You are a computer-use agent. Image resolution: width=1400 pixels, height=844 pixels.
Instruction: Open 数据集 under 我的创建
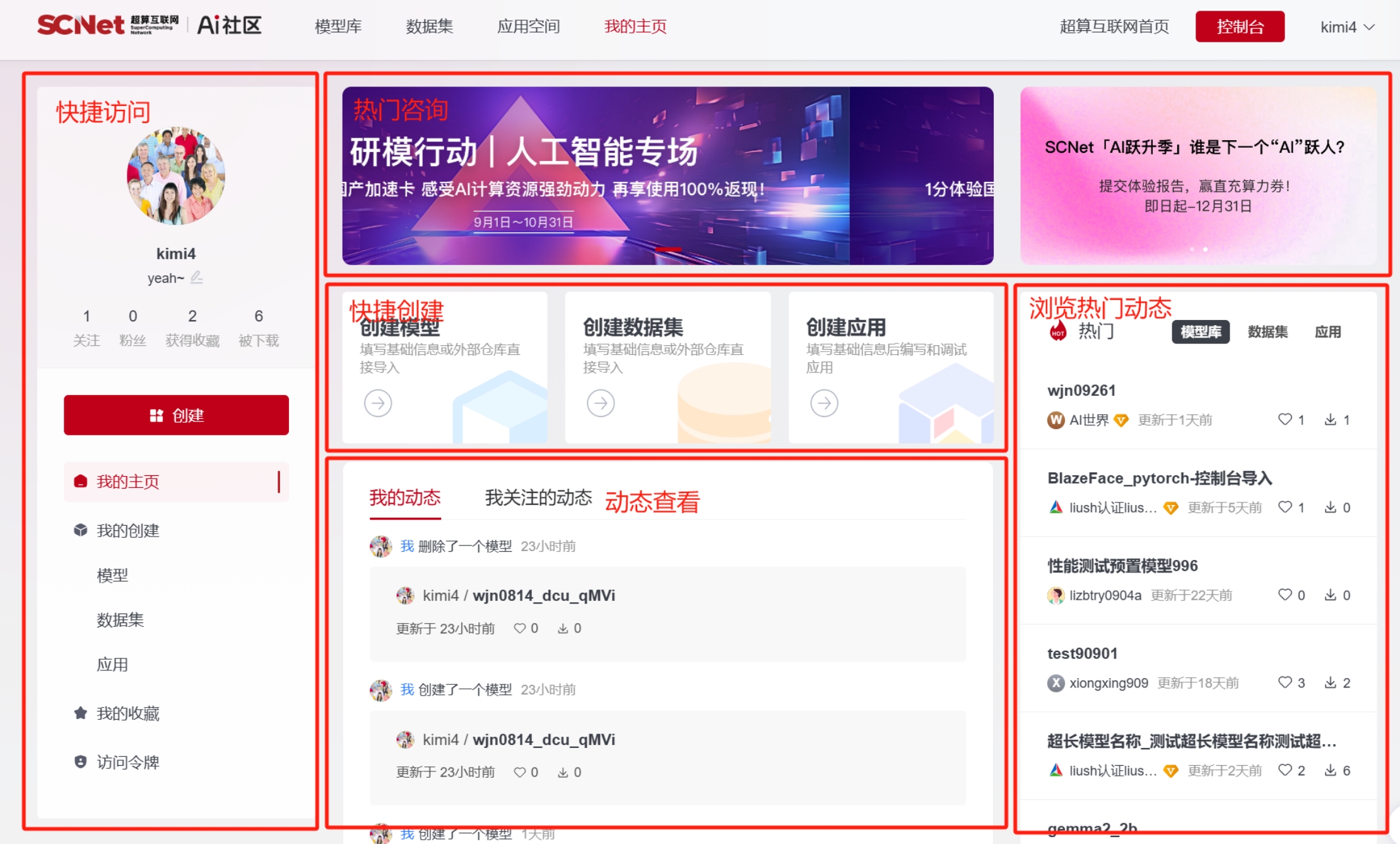120,620
